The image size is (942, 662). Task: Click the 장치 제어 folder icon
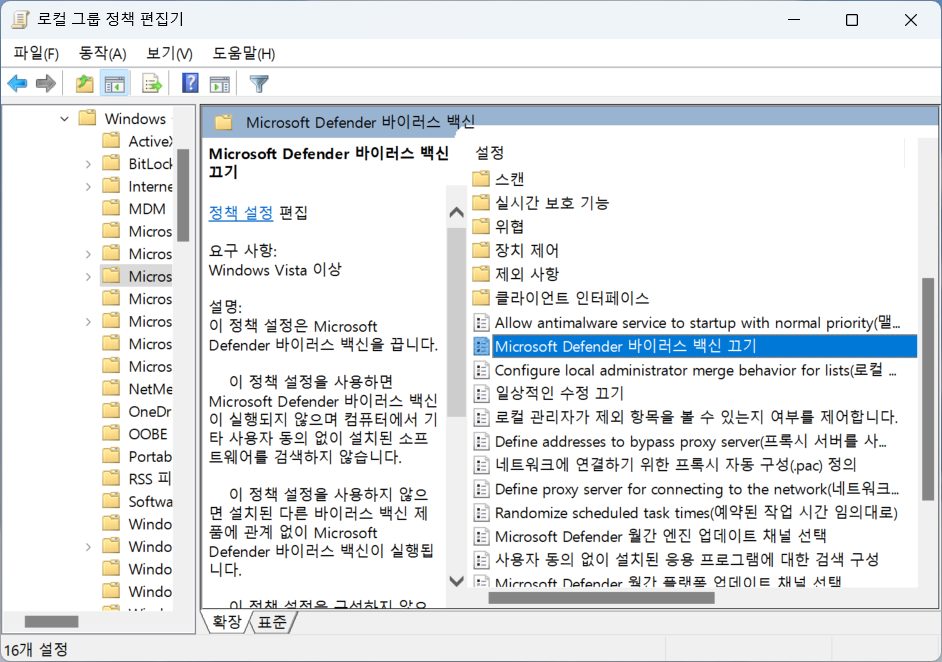coord(481,250)
